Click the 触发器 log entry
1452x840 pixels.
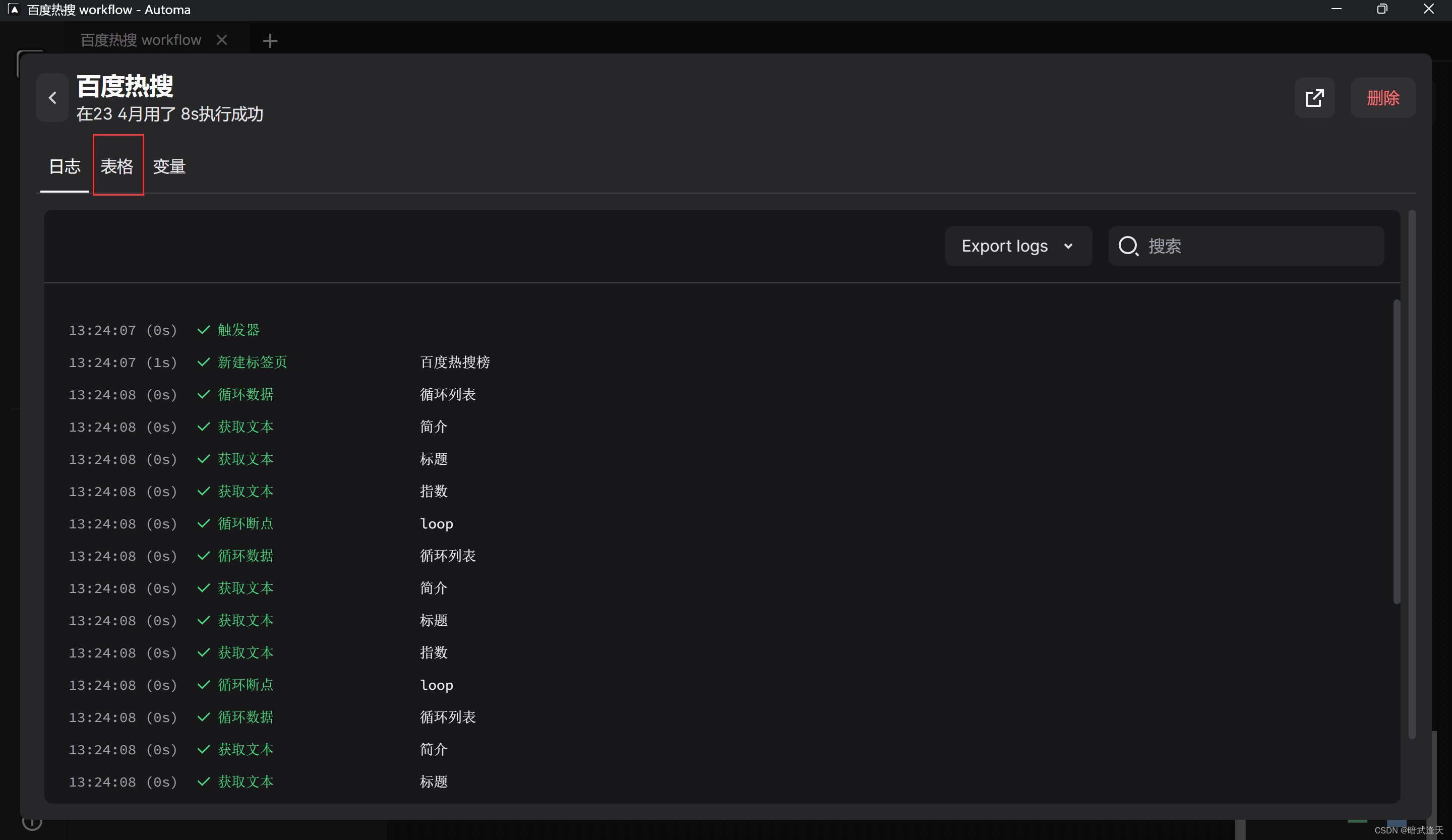[238, 330]
